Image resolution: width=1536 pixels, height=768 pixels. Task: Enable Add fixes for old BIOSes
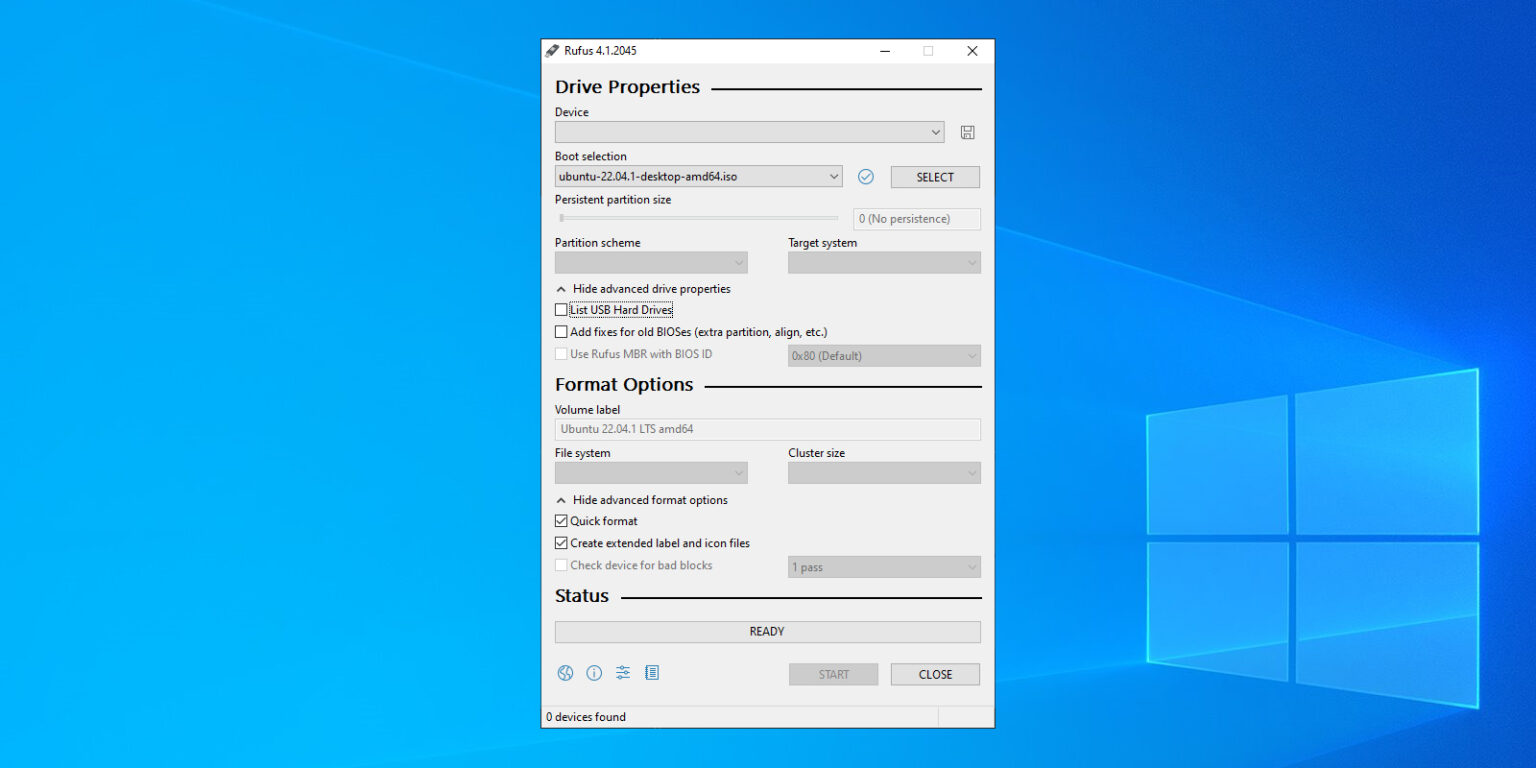pyautogui.click(x=561, y=332)
